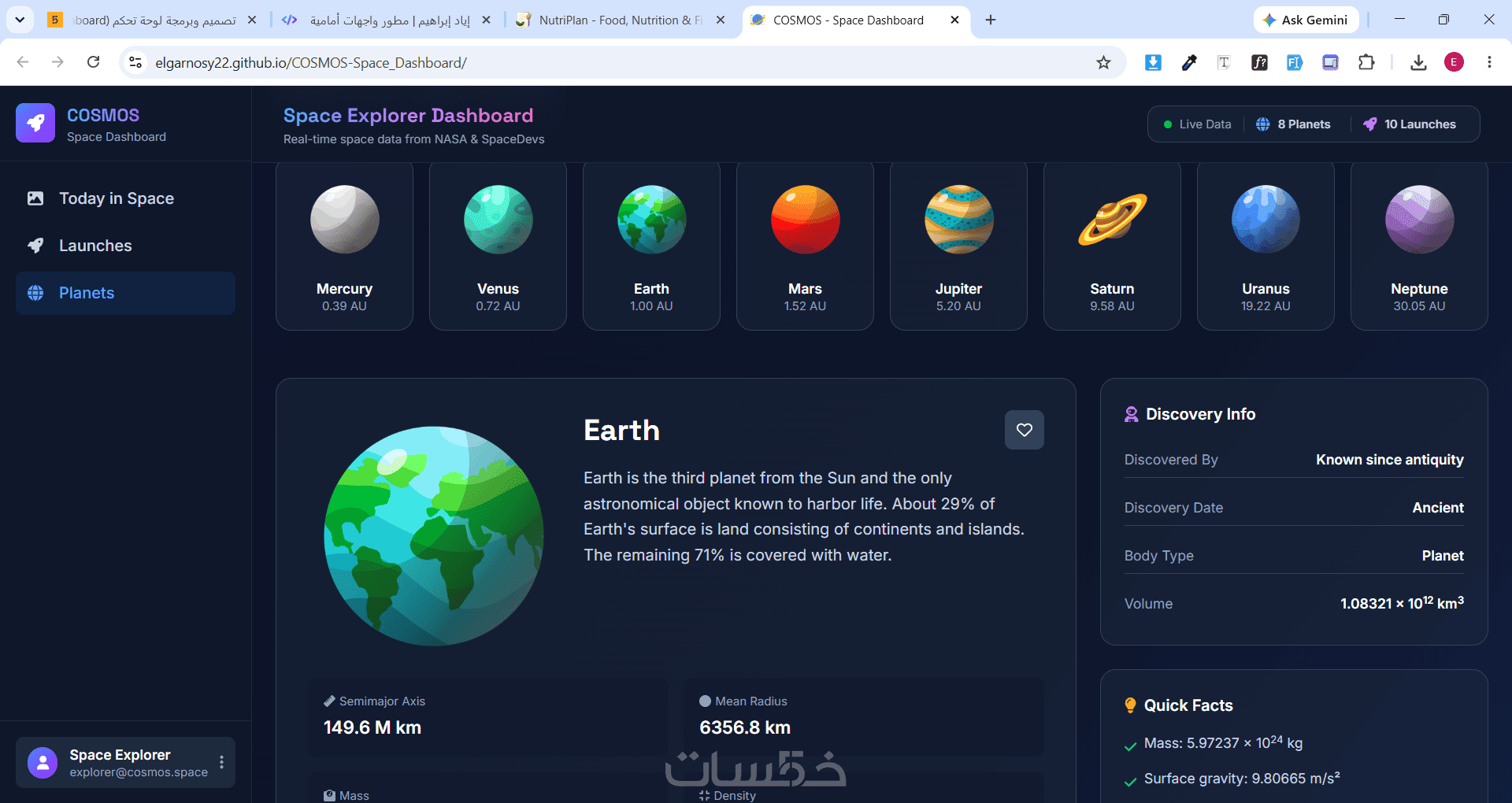Viewport: 1512px width, 803px height.
Task: Click the 149.6 M km value
Action: (372, 727)
